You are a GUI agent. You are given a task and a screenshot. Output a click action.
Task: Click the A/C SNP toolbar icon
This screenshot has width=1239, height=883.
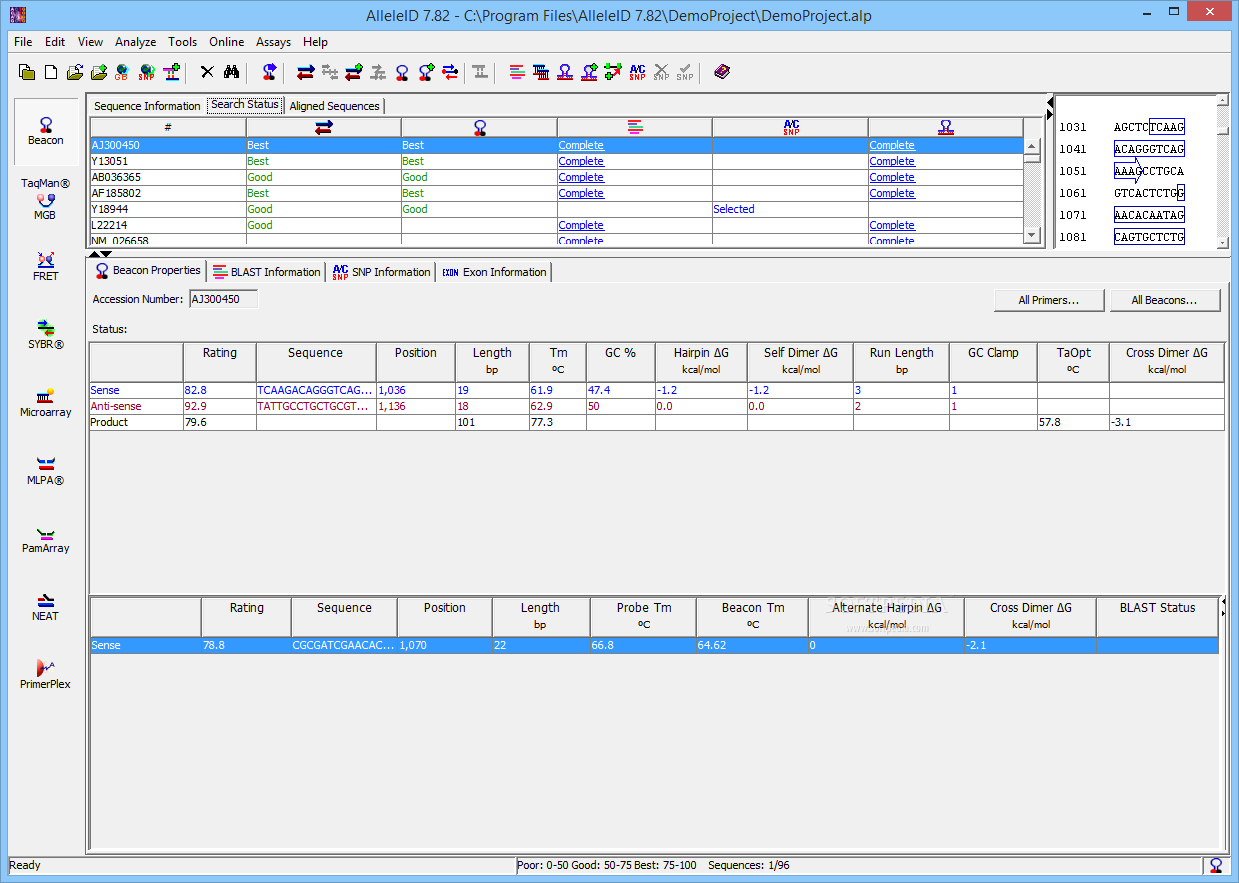637,72
